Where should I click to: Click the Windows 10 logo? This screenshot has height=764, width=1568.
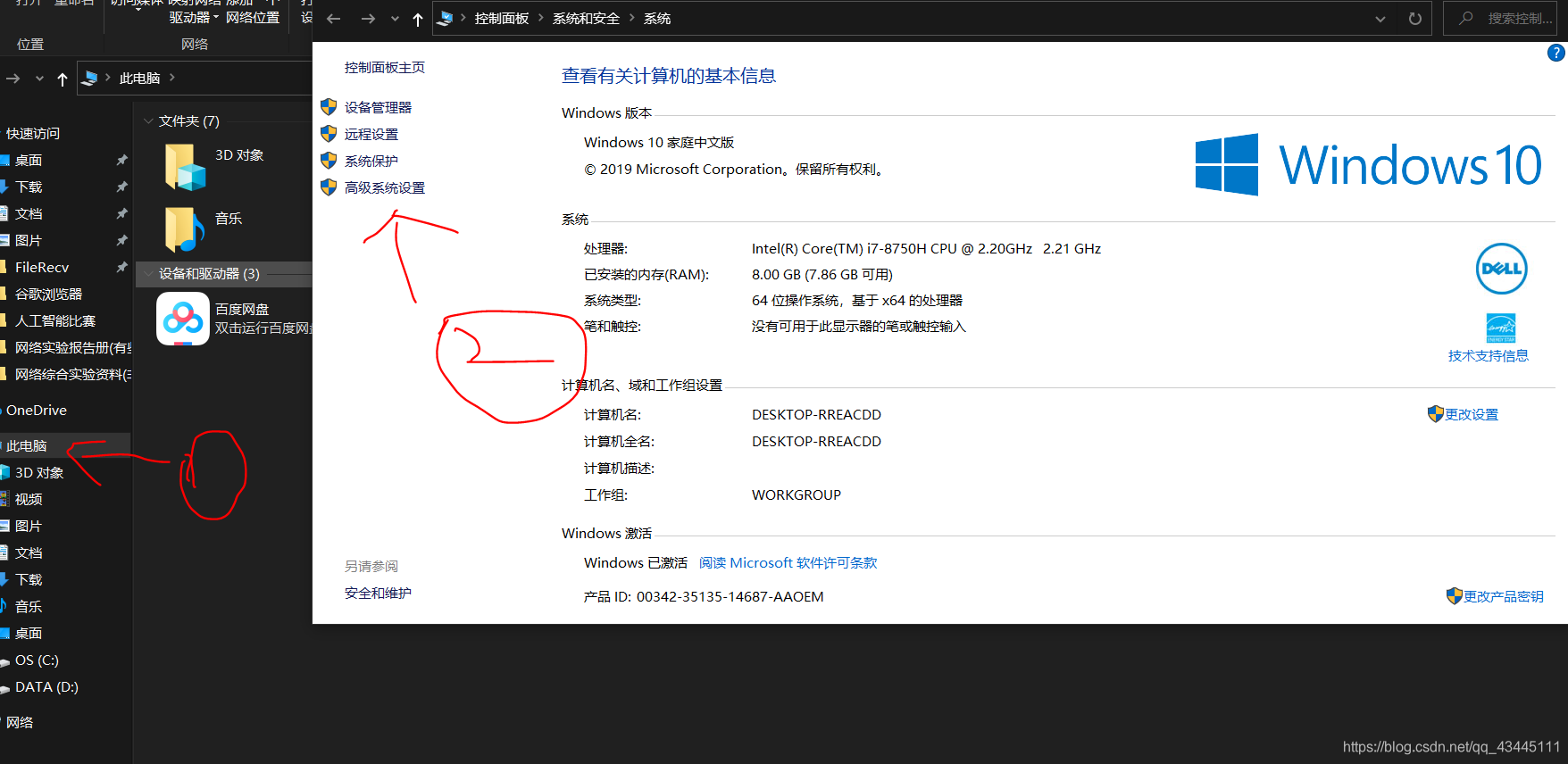point(1368,164)
